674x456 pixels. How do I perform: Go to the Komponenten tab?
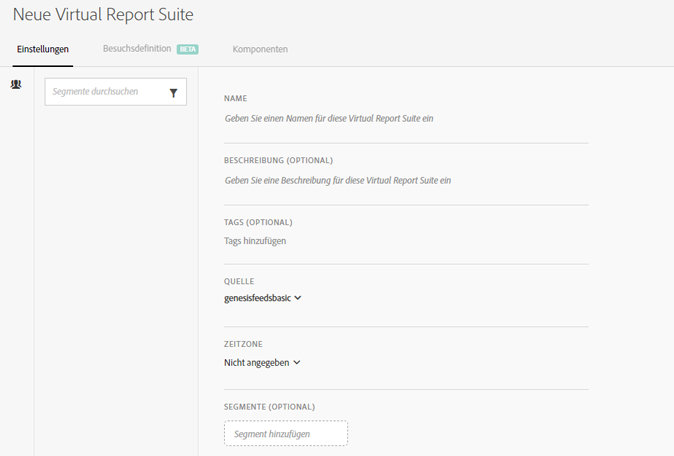pyautogui.click(x=260, y=49)
